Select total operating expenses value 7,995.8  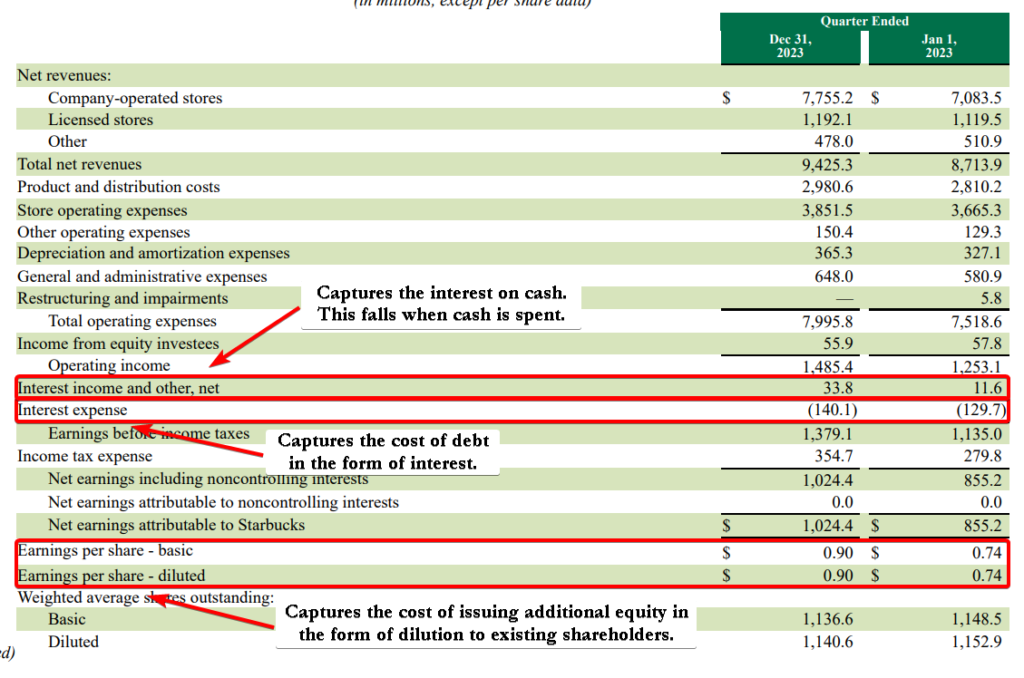827,322
